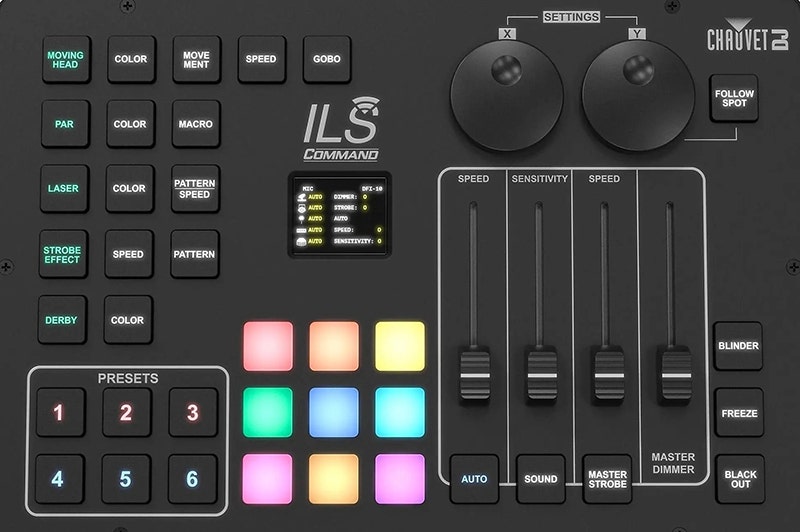800x532 pixels.
Task: Tap the moving head icon on the display
Action: click(302, 197)
